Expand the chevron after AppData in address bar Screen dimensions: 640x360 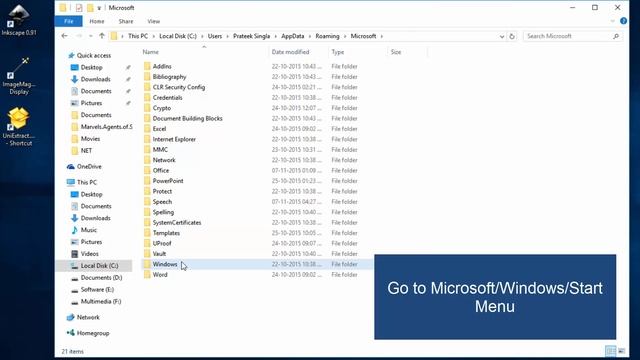[x=310, y=36]
